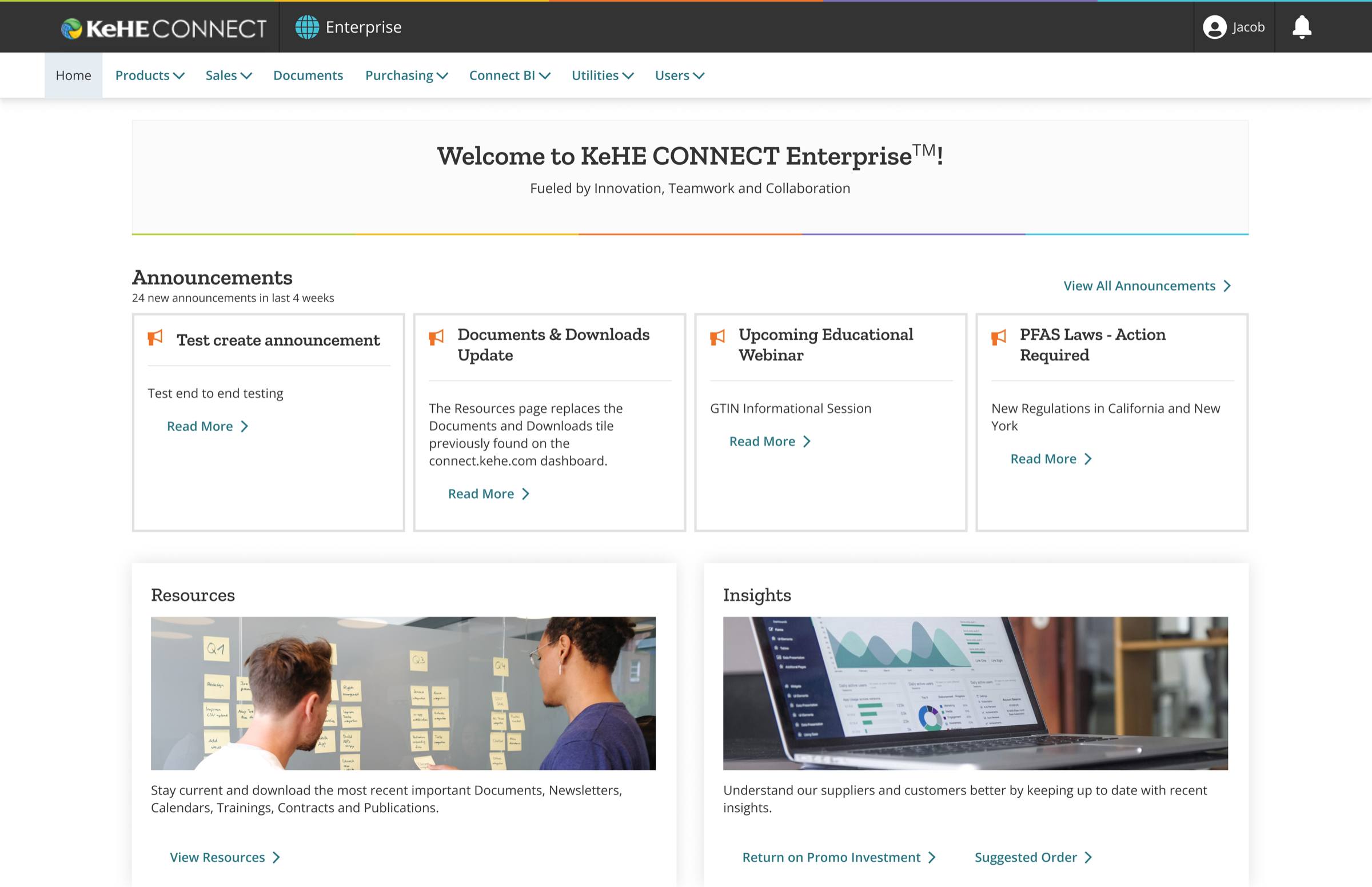Open the notifications bell
1372x887 pixels.
coord(1302,27)
